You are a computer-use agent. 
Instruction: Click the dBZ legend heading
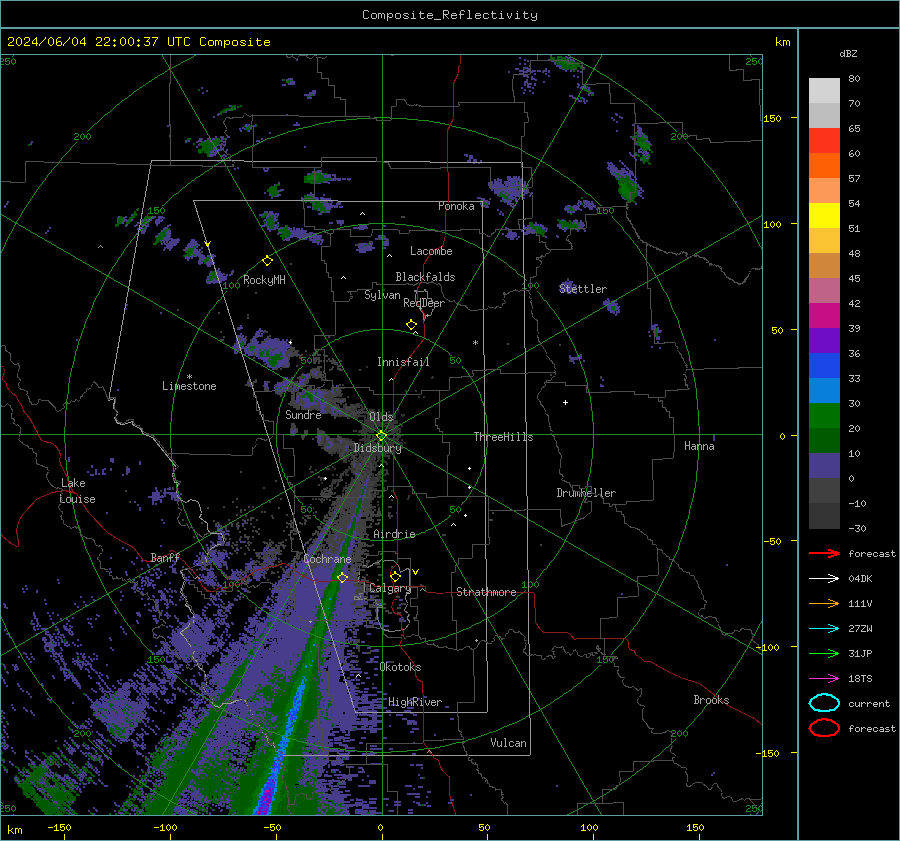pos(848,53)
